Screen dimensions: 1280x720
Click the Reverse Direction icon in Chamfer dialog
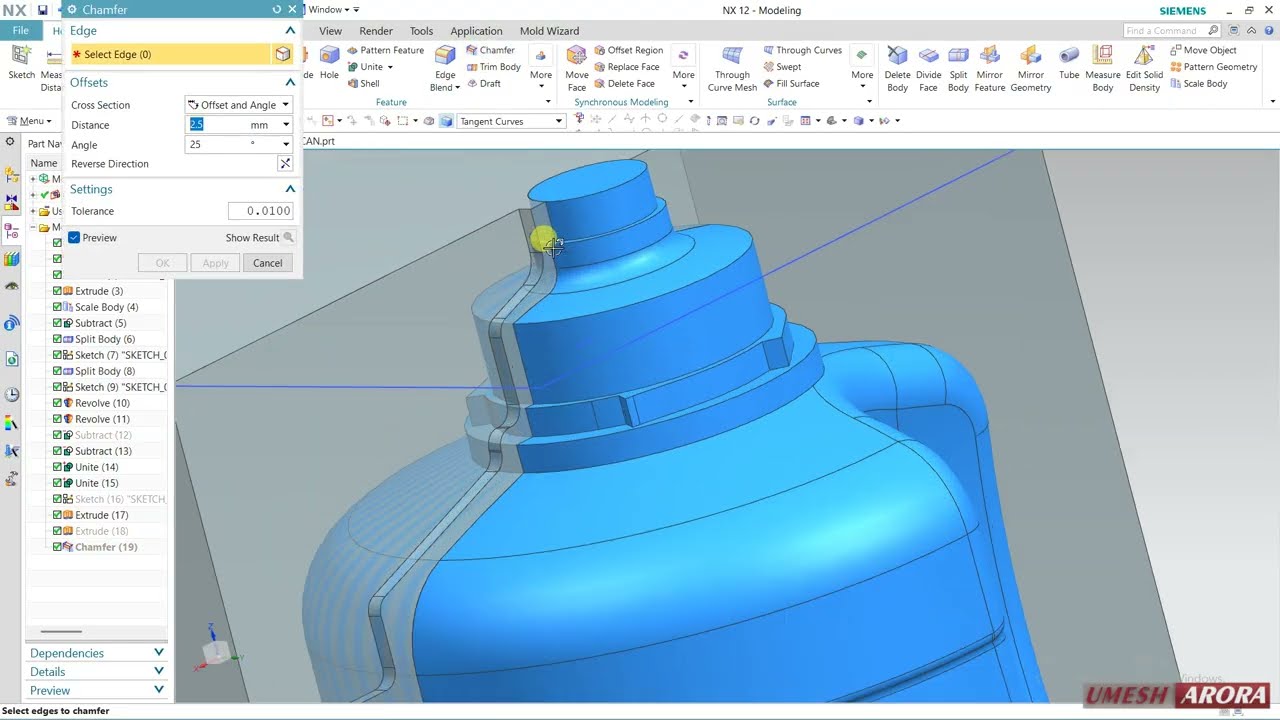(x=285, y=163)
